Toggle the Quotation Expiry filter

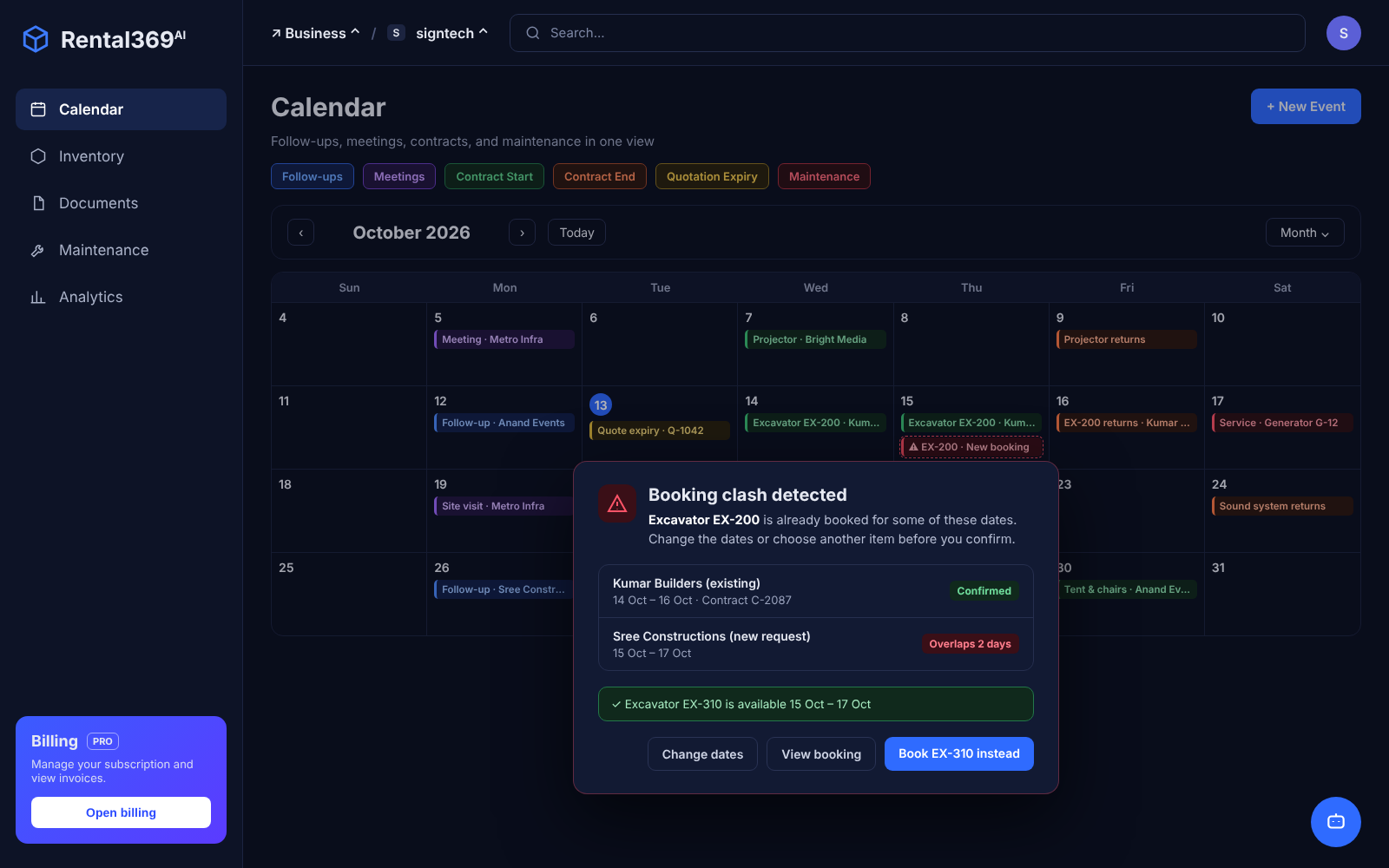712,176
